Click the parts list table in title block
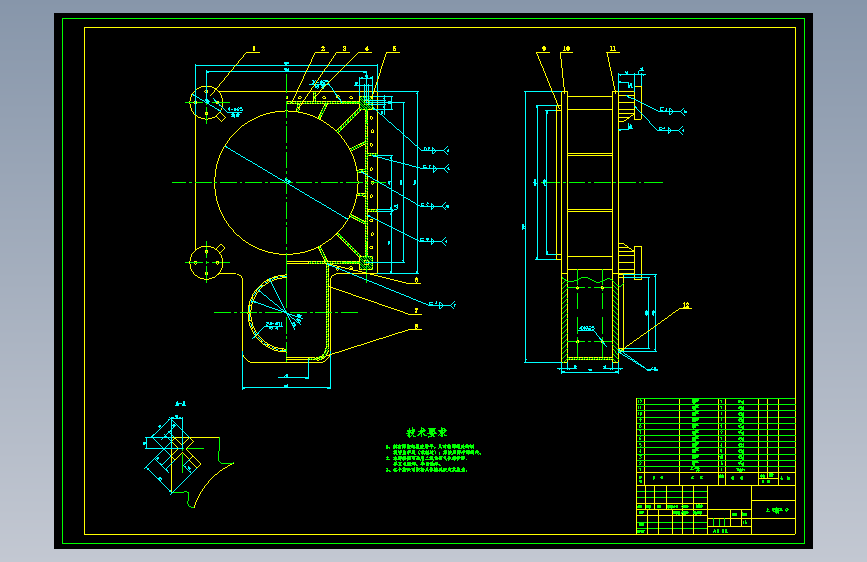The width and height of the screenshot is (867, 562). tap(715, 441)
